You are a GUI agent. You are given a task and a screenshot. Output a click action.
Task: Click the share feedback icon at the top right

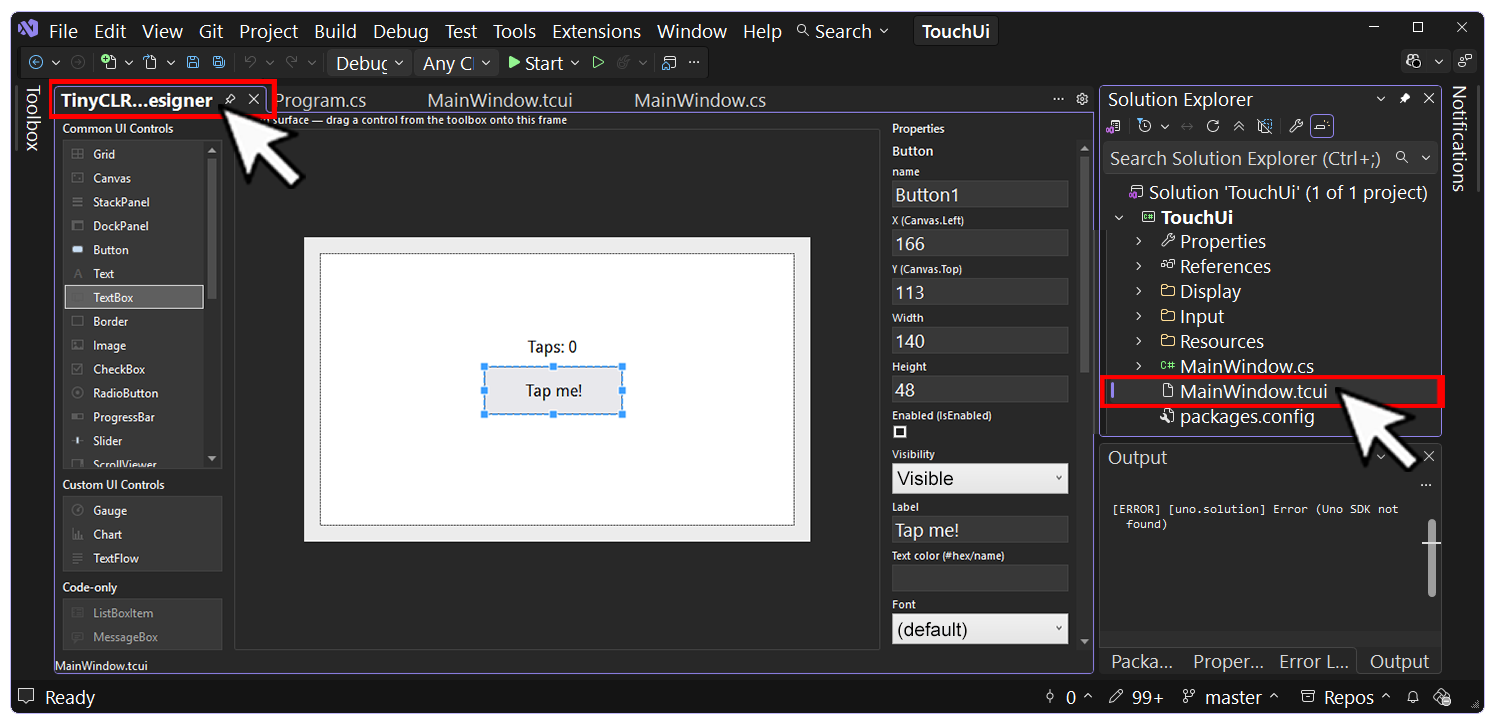[x=1465, y=61]
